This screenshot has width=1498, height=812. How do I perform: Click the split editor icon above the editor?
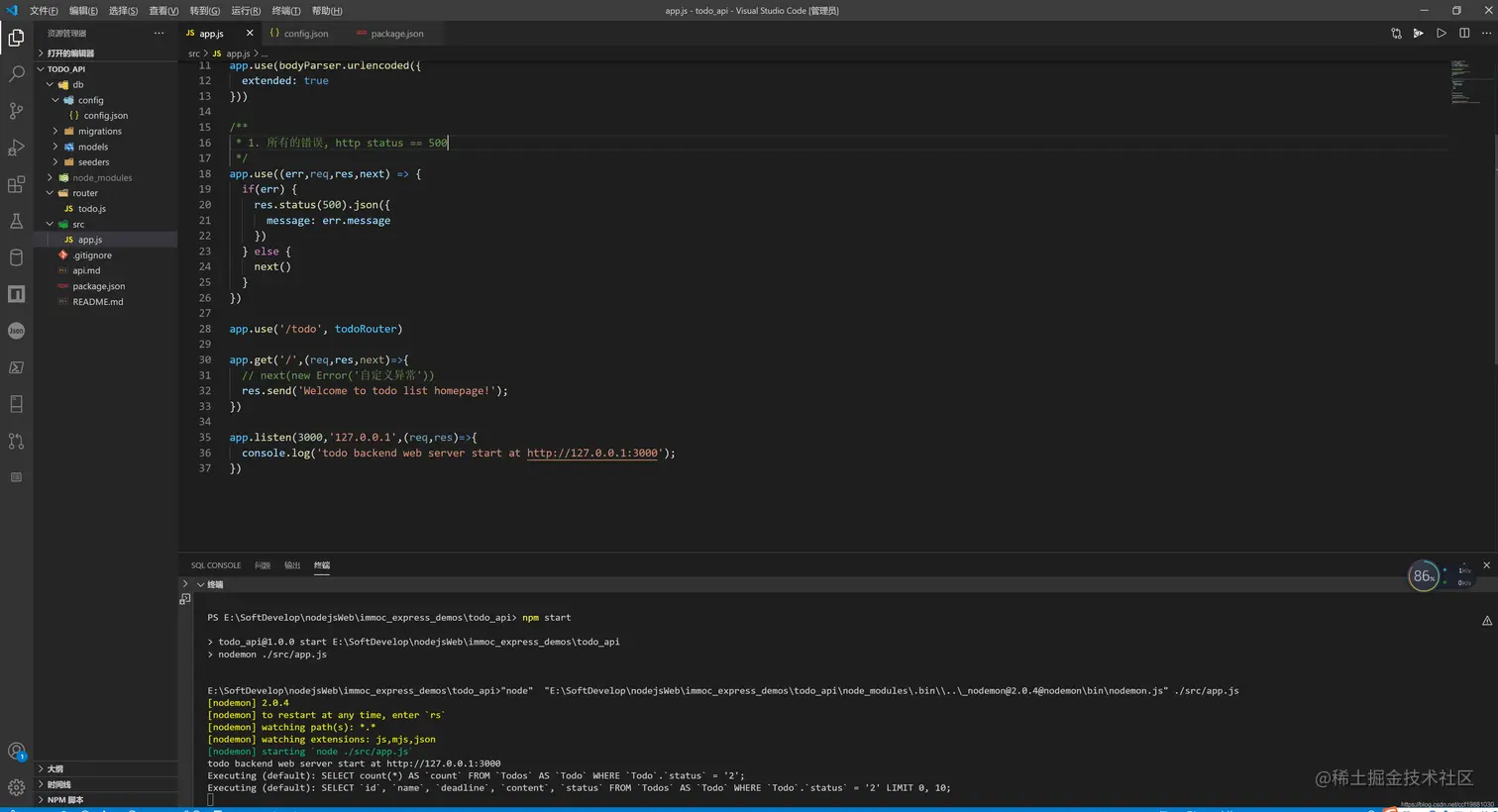coord(1464,33)
